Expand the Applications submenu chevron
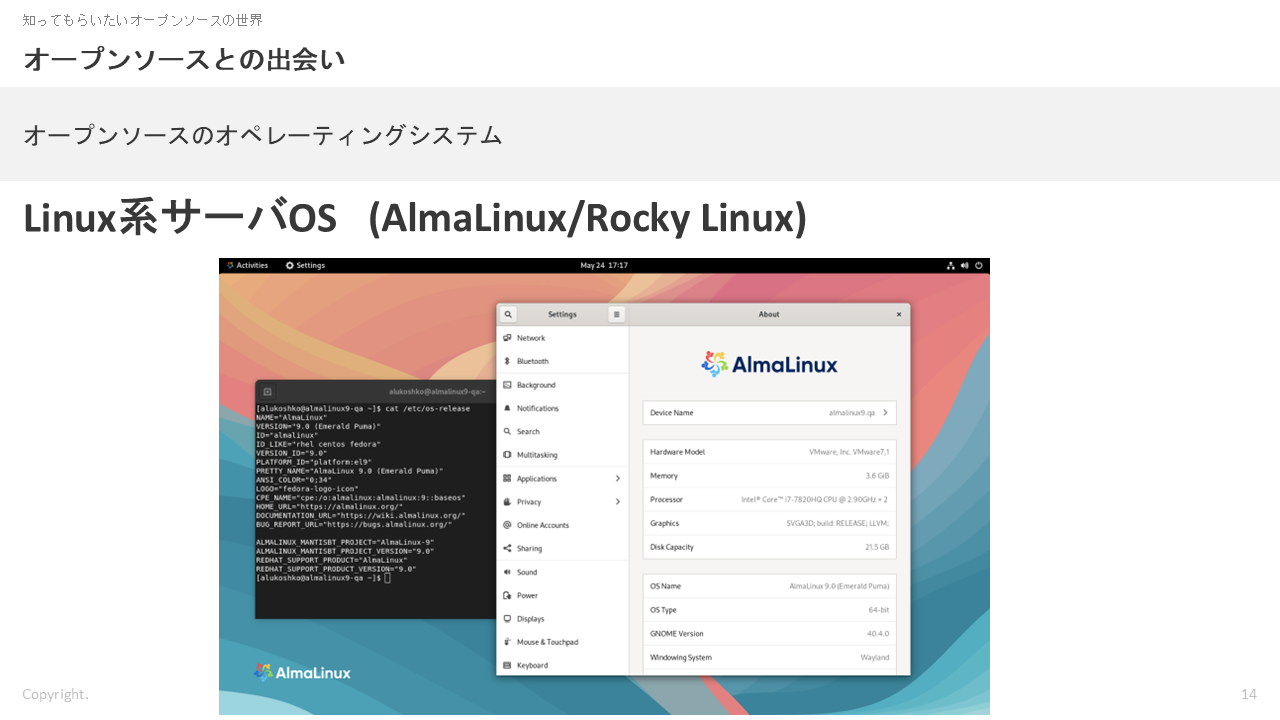 617,478
